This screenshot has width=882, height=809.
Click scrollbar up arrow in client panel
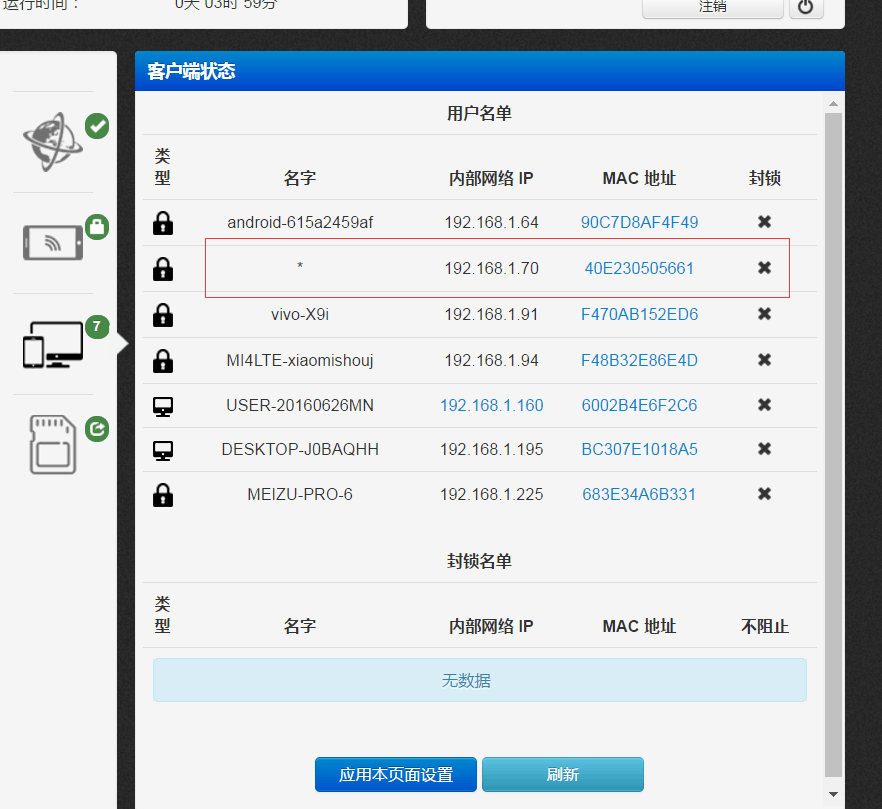coord(834,104)
